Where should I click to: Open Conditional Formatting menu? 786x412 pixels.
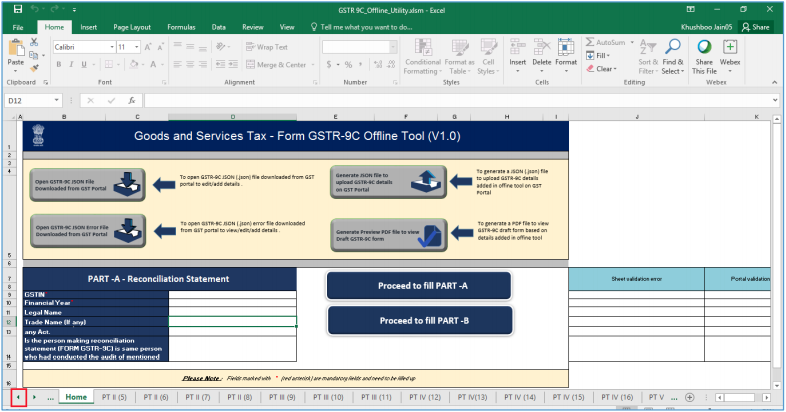[x=423, y=57]
